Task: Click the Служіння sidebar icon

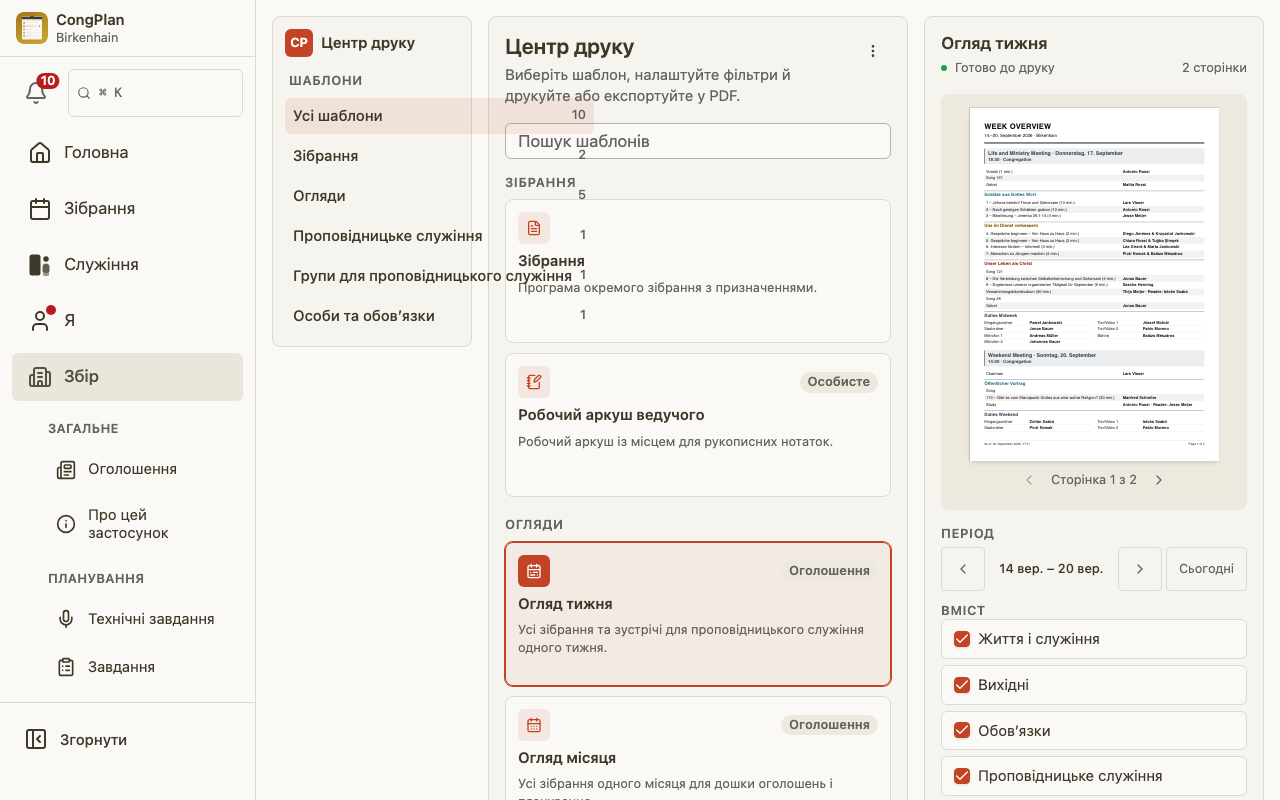Action: pos(40,265)
